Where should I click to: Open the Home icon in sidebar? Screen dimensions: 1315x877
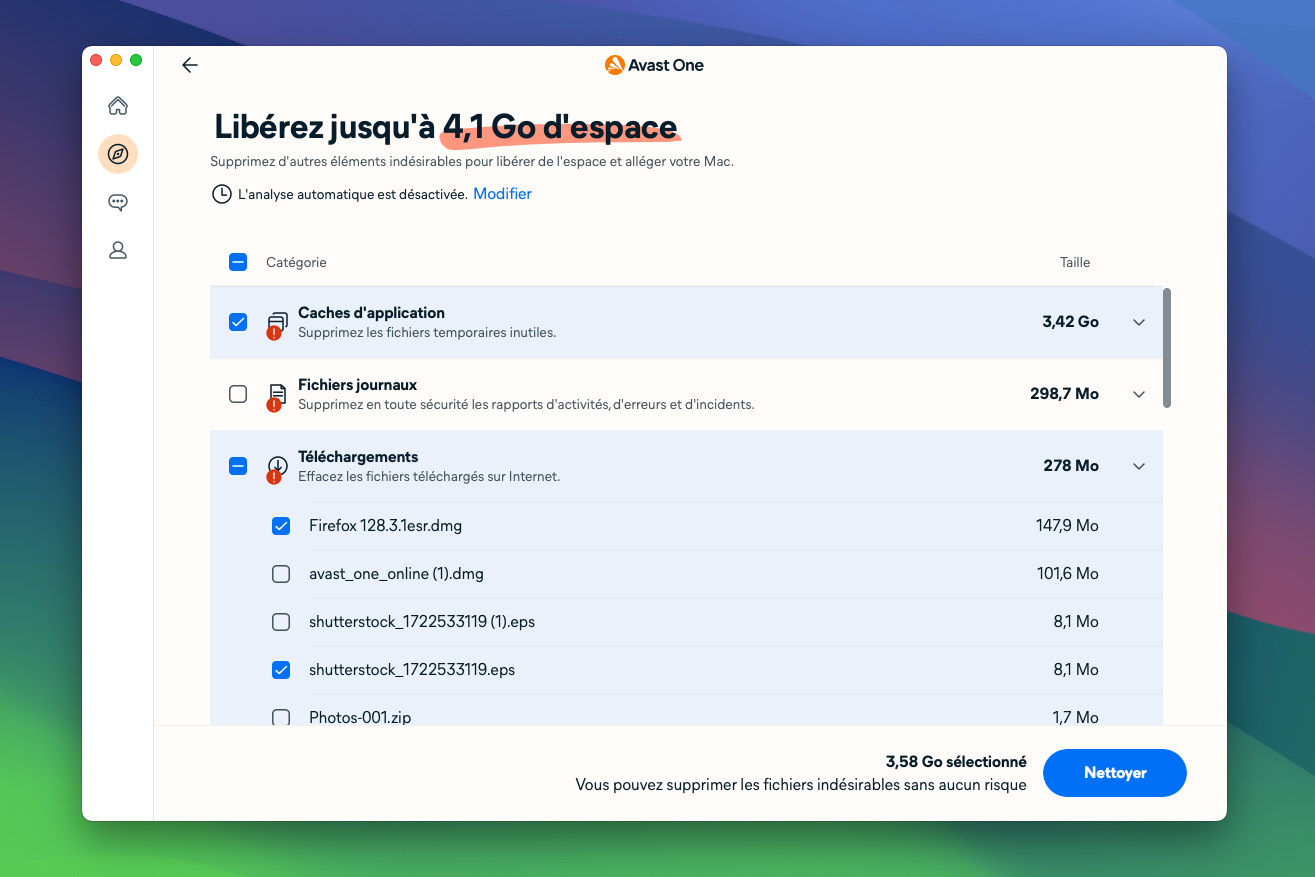click(118, 105)
